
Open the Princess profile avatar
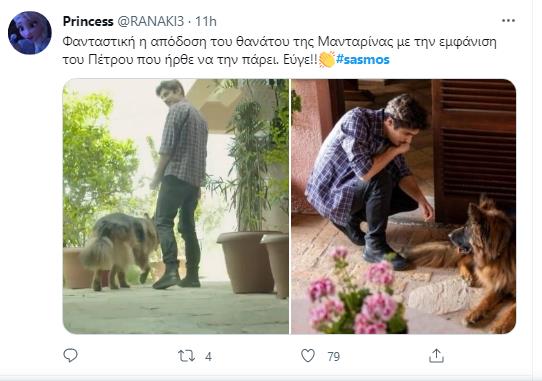(30, 33)
